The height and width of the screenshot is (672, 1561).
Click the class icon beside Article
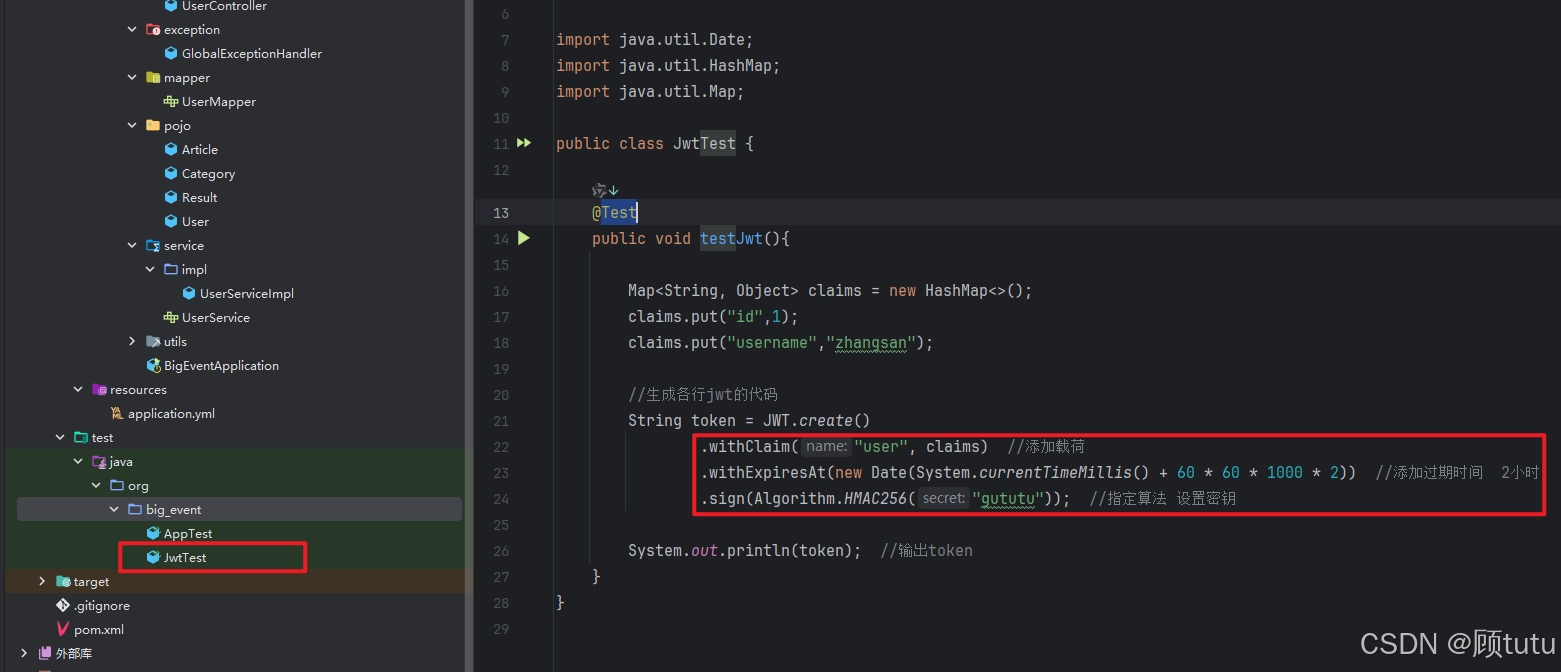[x=170, y=149]
